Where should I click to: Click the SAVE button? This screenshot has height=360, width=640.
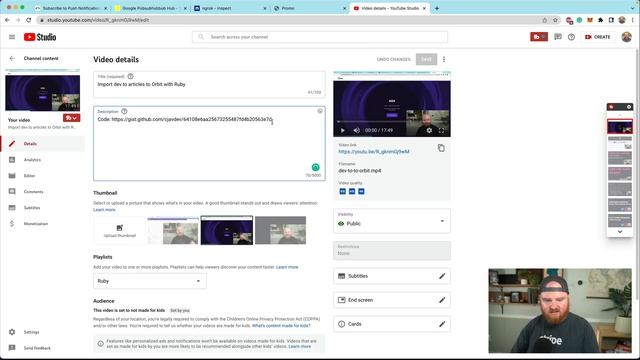tap(427, 60)
